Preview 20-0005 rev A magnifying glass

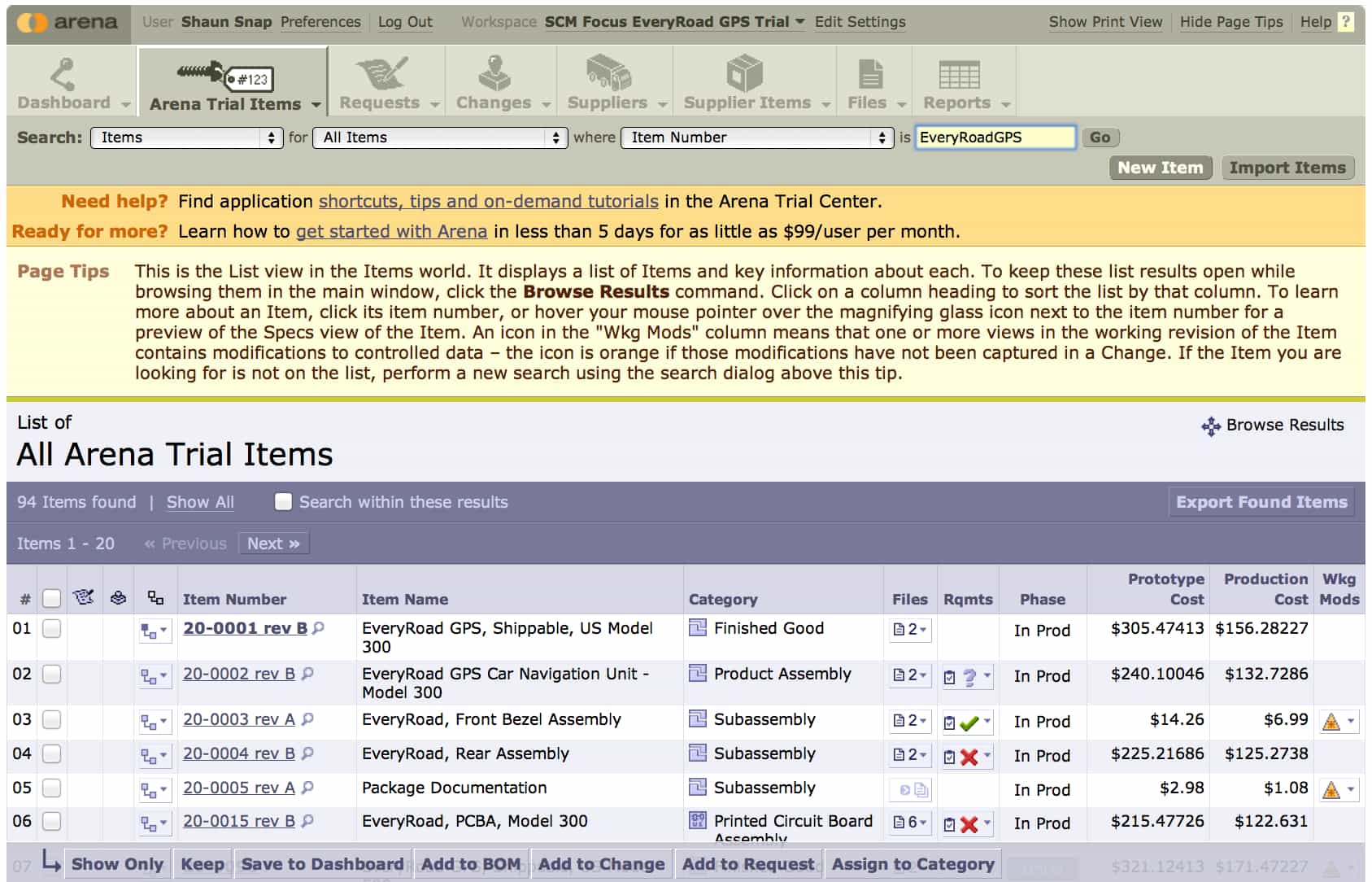pos(307,788)
